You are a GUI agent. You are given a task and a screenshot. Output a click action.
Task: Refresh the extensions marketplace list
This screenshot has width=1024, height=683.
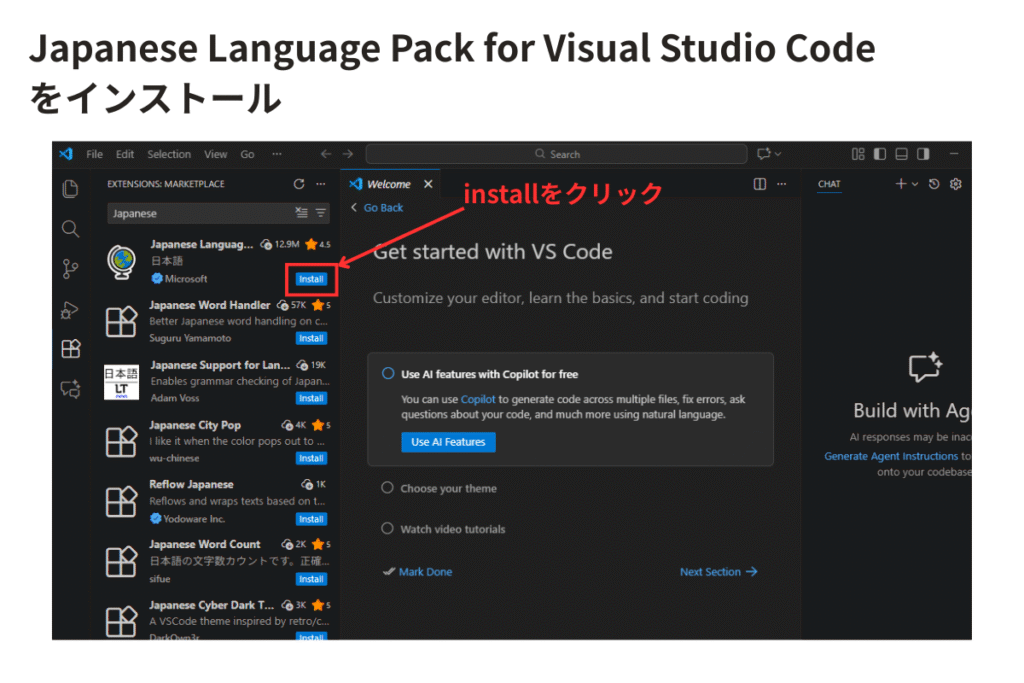[298, 184]
